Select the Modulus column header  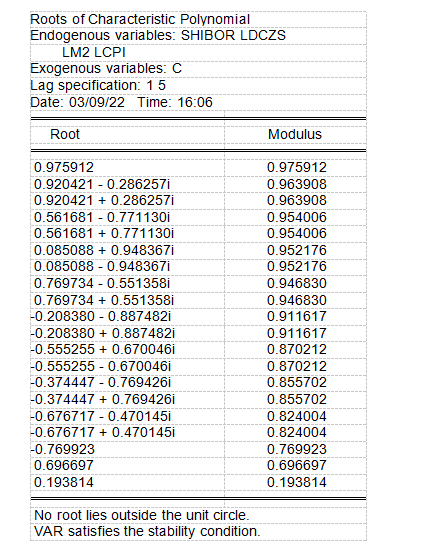click(x=295, y=134)
